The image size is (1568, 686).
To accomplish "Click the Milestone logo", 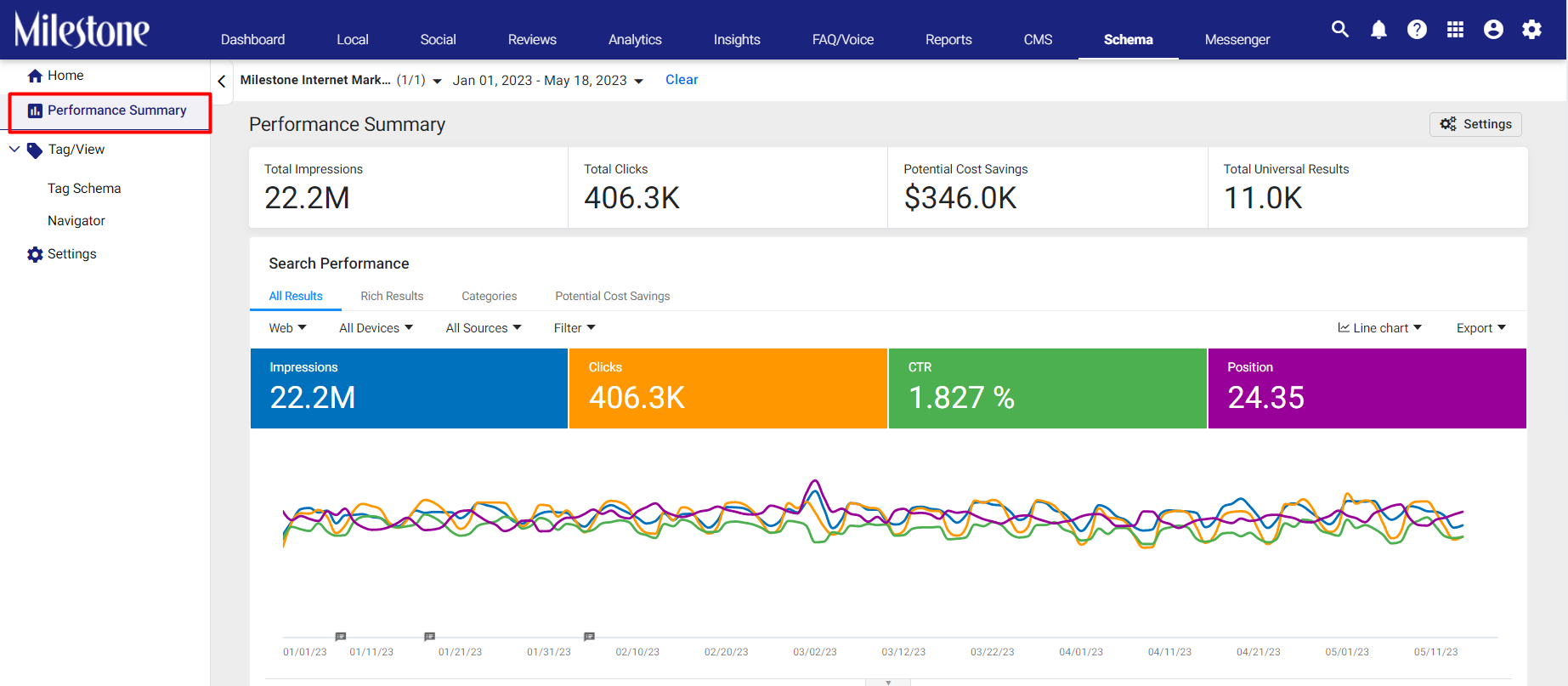I will 82,30.
